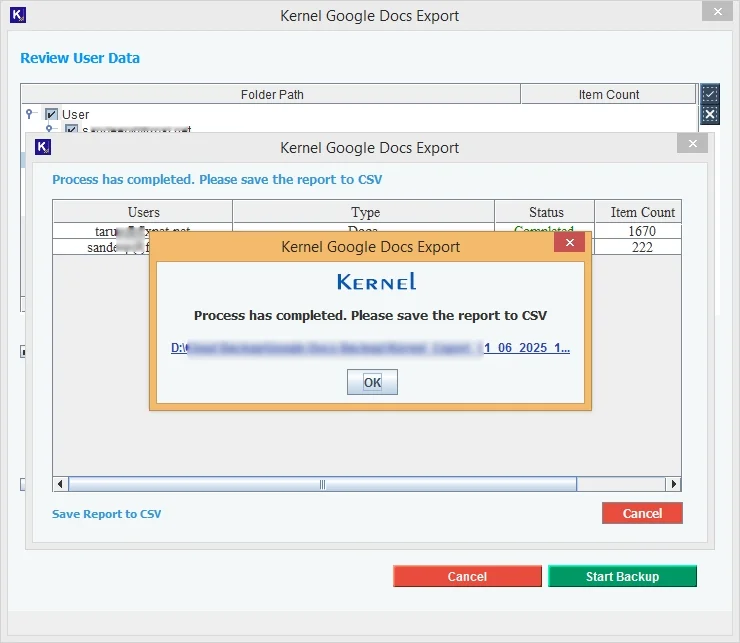Click the green Start Backup button
740x643 pixels.
(622, 576)
